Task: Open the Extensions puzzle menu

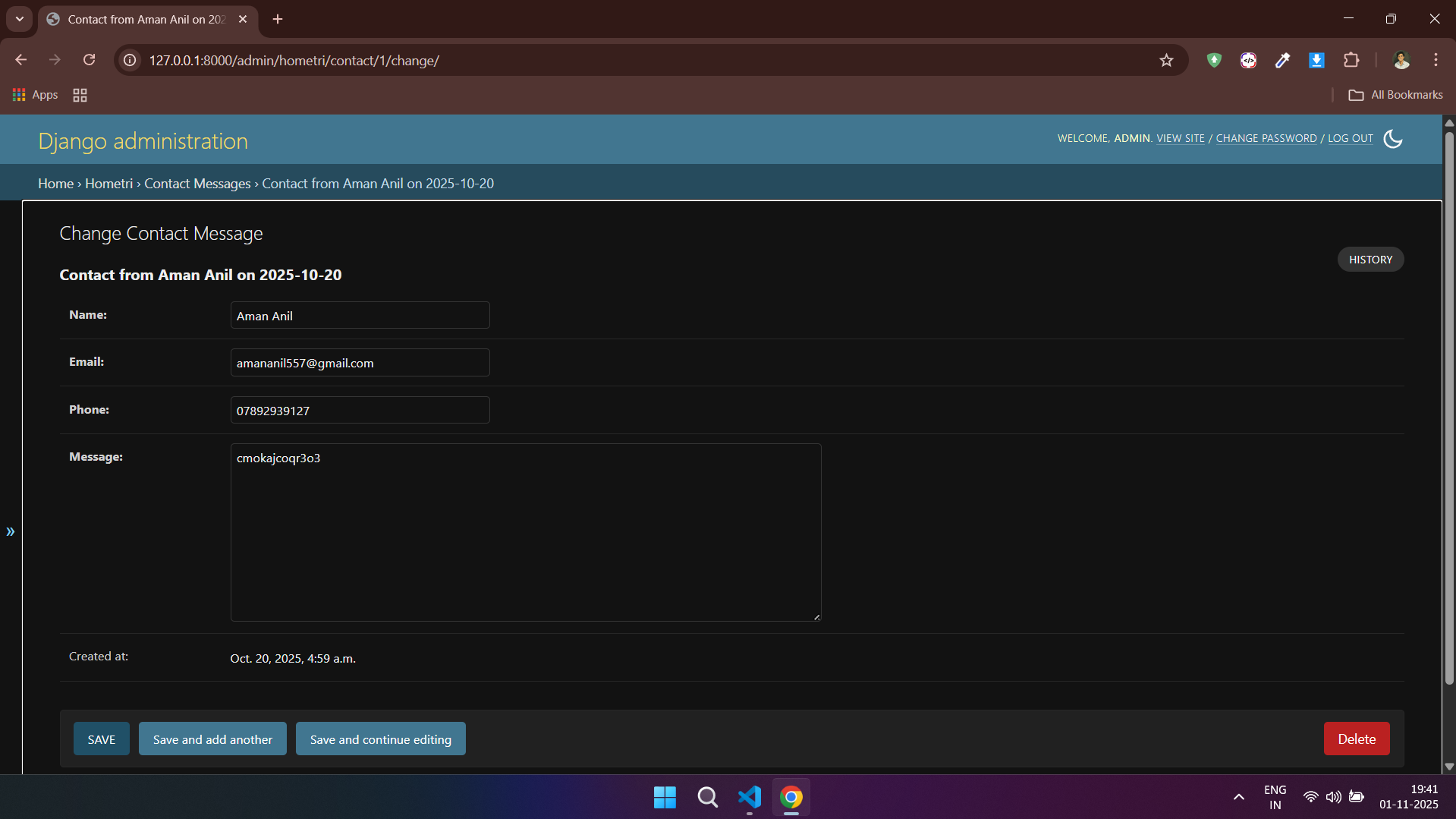Action: click(x=1351, y=60)
